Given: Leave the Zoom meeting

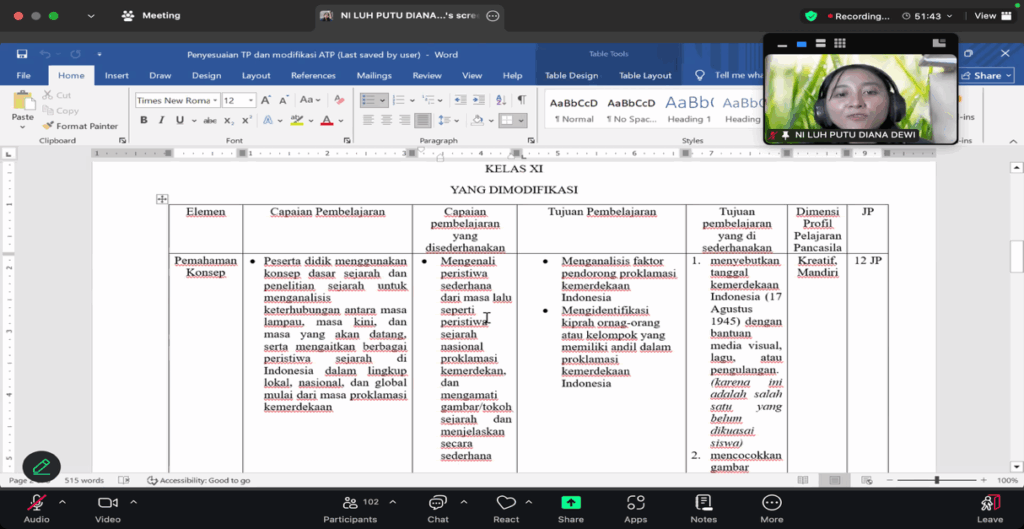Looking at the screenshot, I should (x=990, y=509).
